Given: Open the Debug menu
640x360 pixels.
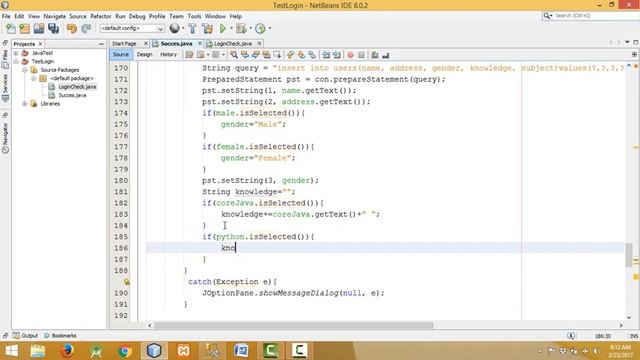Looking at the screenshot, I should tap(137, 16).
